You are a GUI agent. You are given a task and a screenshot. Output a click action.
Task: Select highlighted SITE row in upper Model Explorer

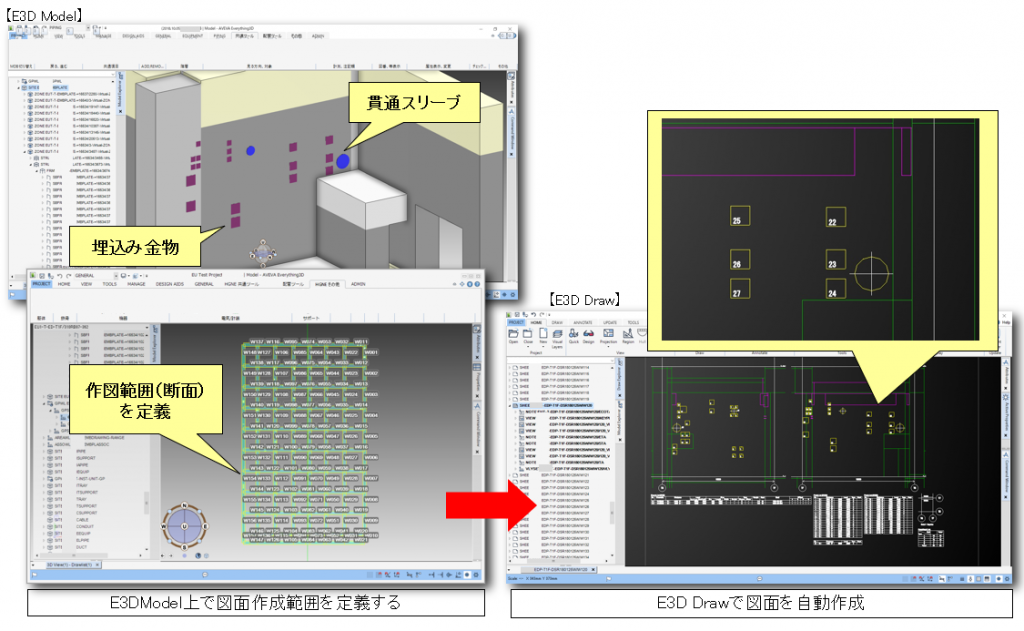[x=44, y=88]
